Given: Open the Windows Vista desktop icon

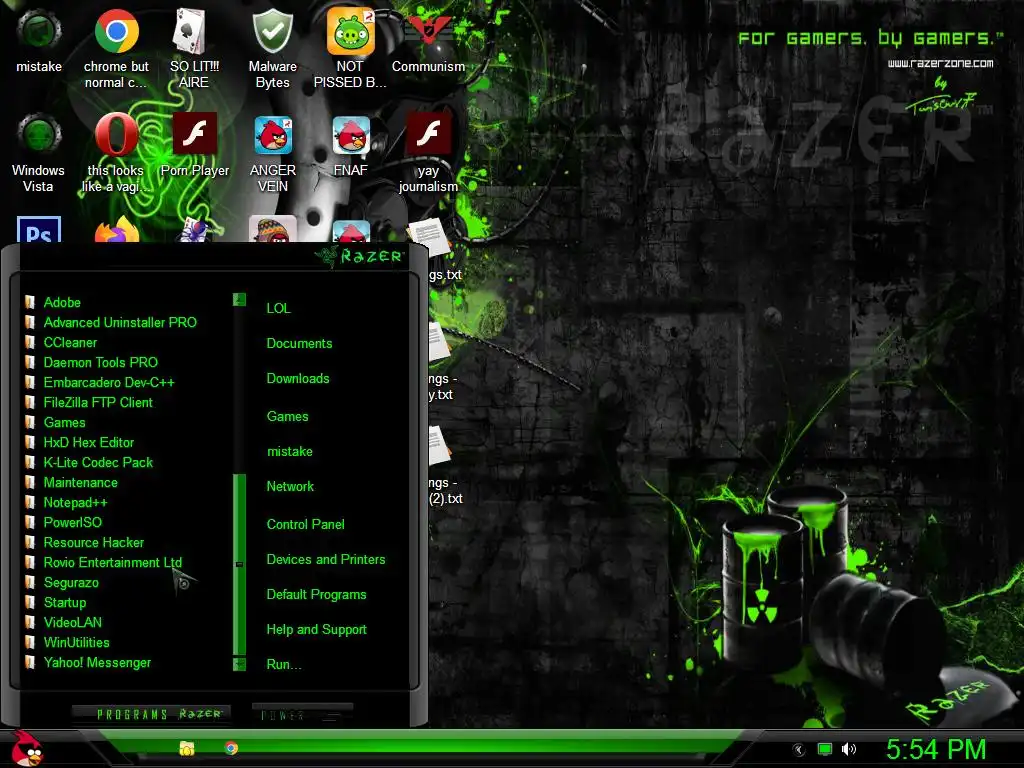Looking at the screenshot, I should coord(39,153).
